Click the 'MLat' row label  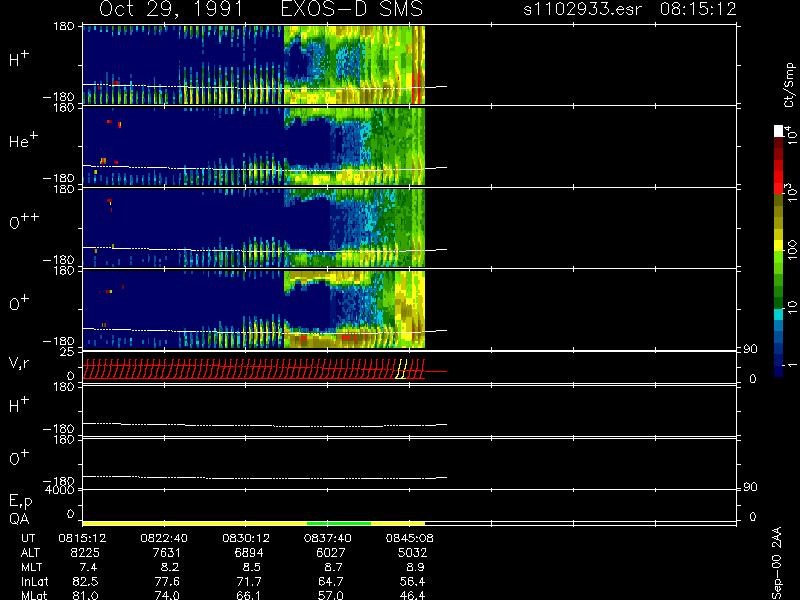34,595
